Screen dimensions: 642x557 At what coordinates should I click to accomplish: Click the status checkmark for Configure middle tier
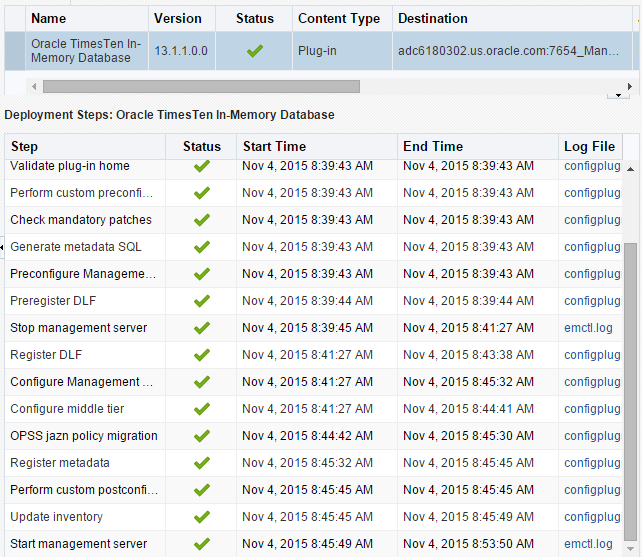pos(201,410)
